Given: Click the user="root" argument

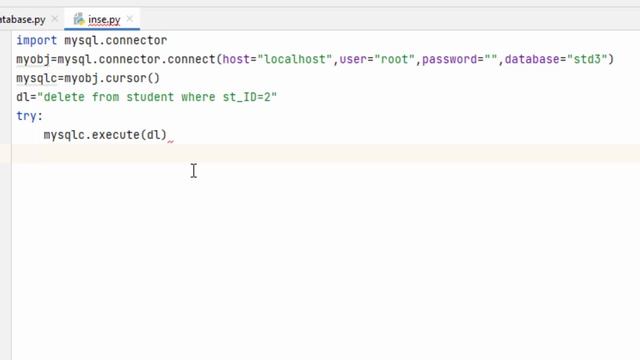Looking at the screenshot, I should coord(377,59).
